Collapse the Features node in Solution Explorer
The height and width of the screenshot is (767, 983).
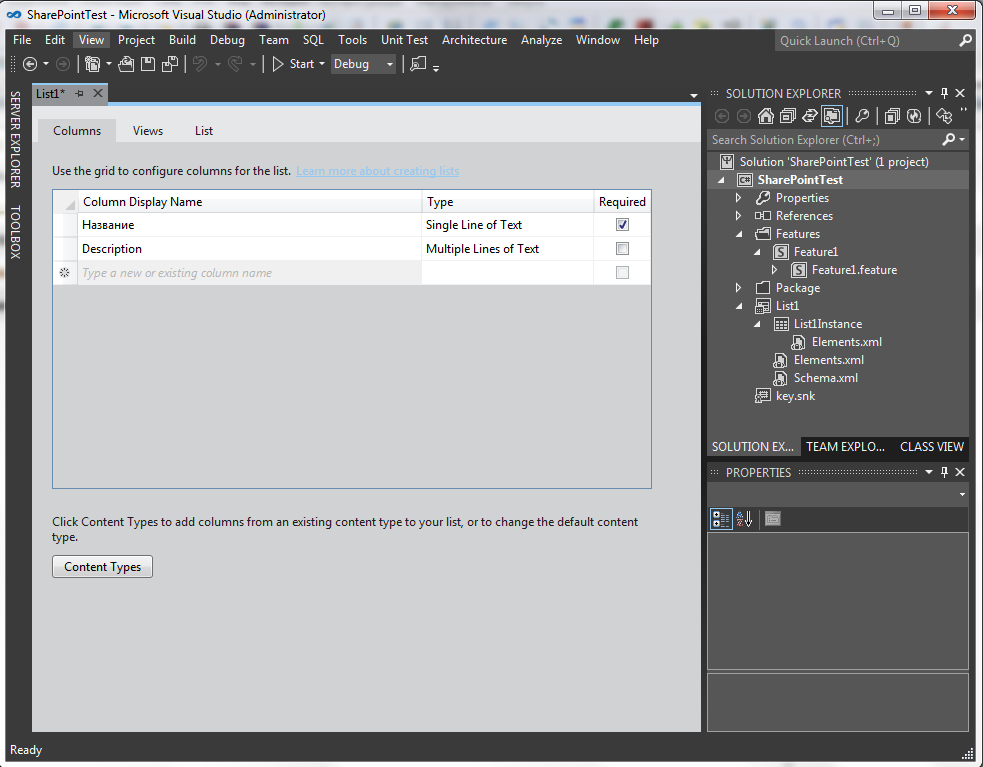(739, 233)
